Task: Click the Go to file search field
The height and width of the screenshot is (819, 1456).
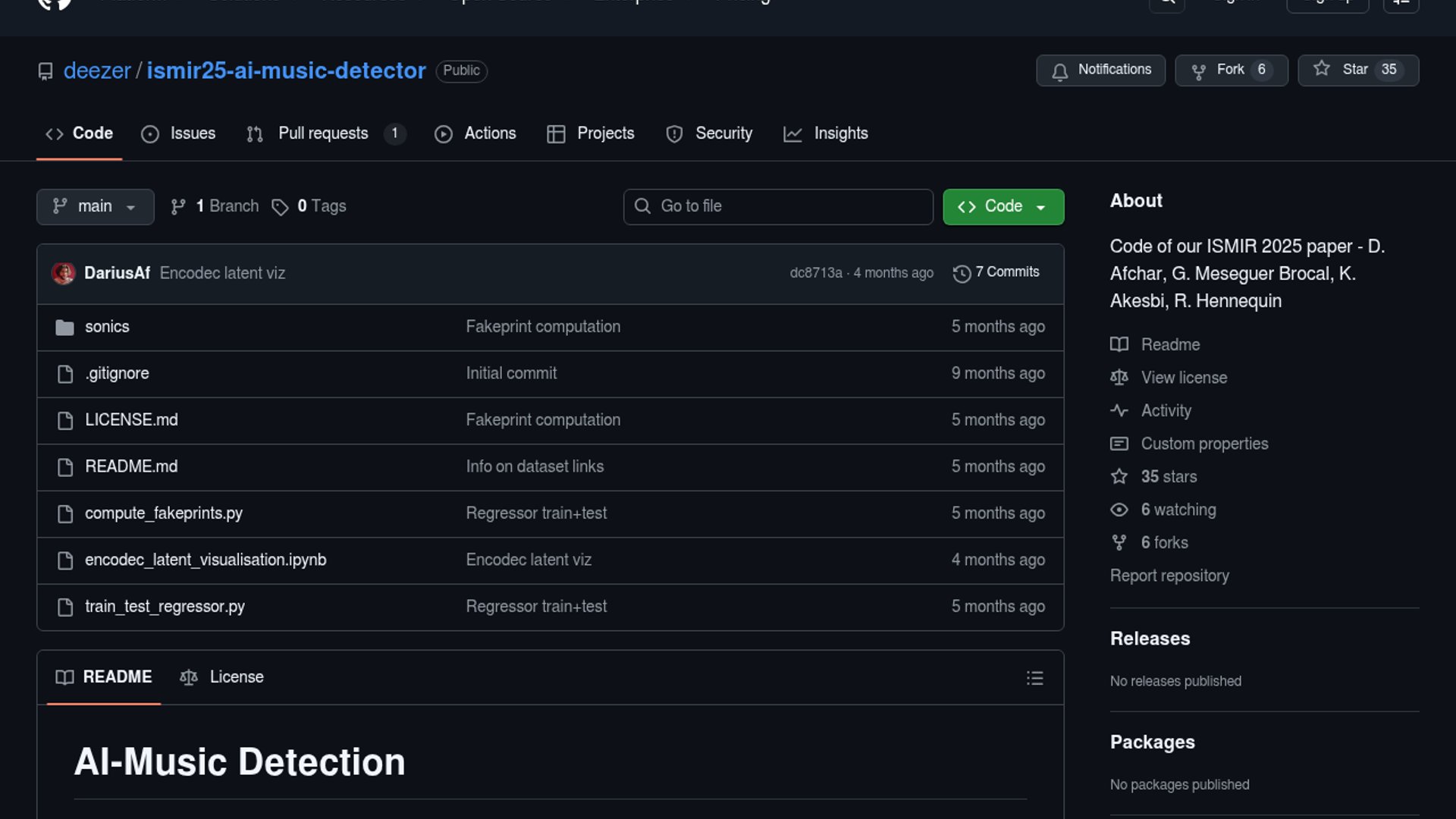Action: [778, 207]
